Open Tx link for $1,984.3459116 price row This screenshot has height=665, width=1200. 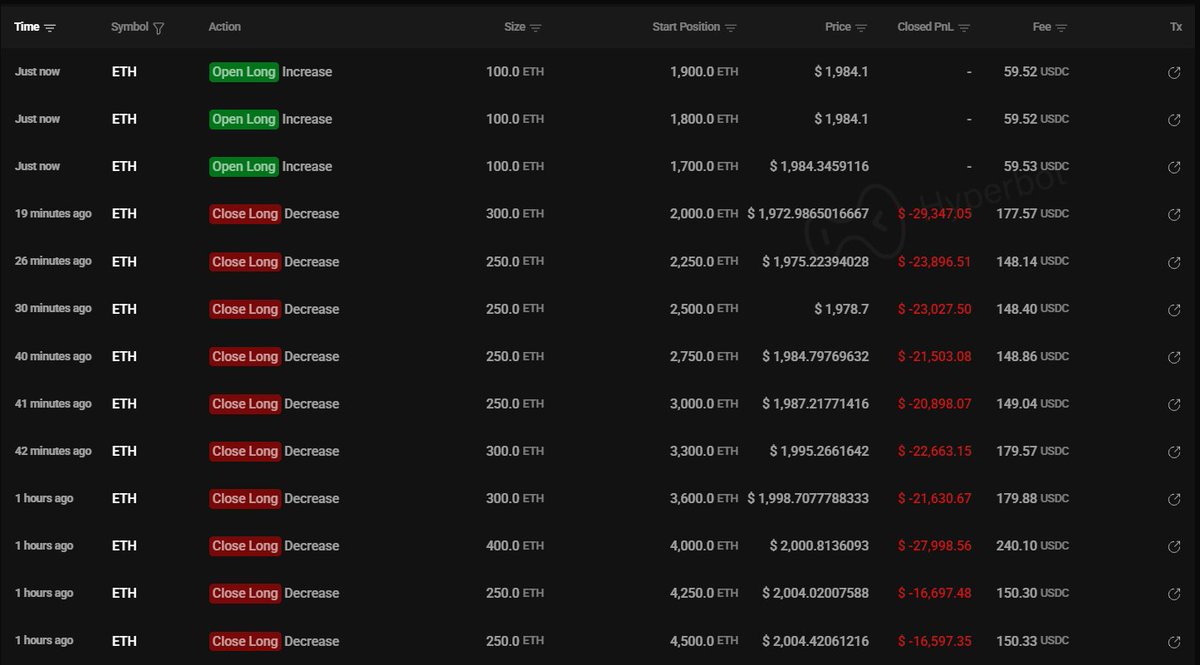coord(1174,167)
